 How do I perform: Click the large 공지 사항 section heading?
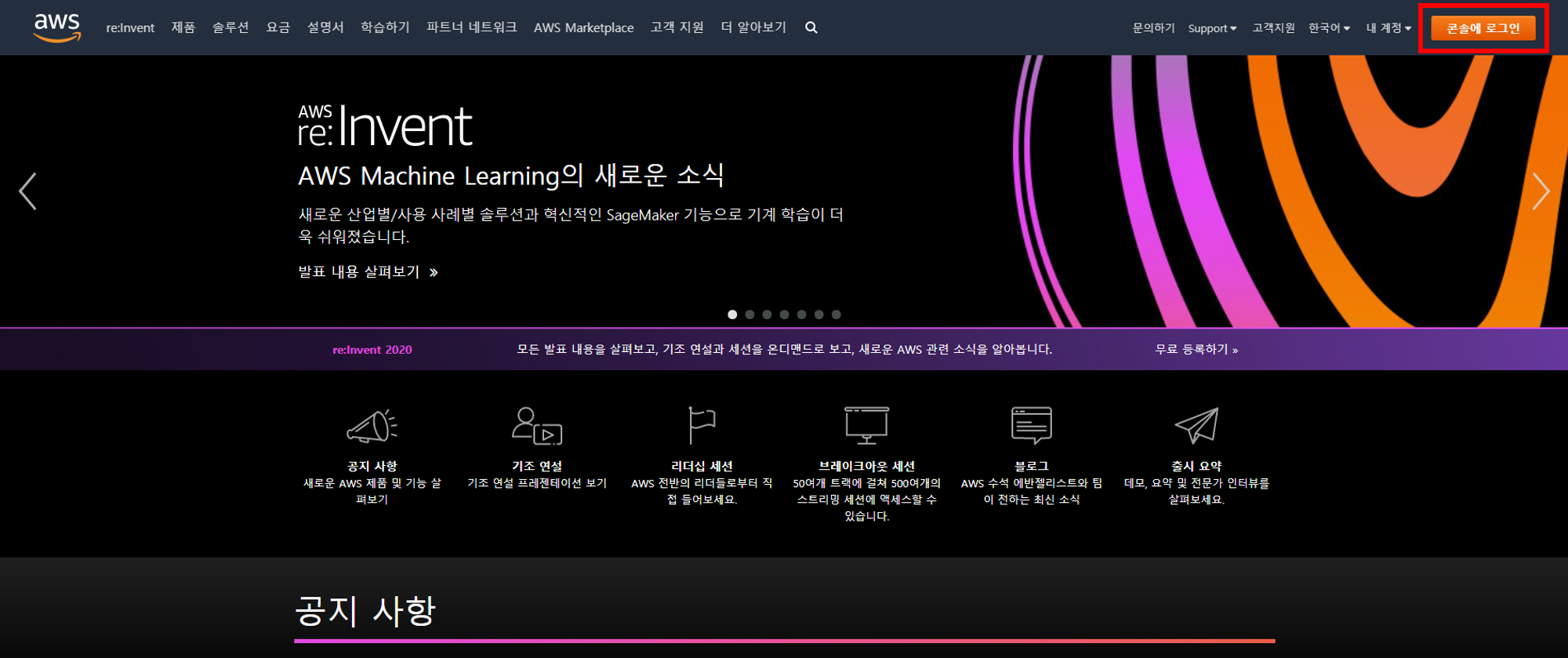[x=365, y=611]
